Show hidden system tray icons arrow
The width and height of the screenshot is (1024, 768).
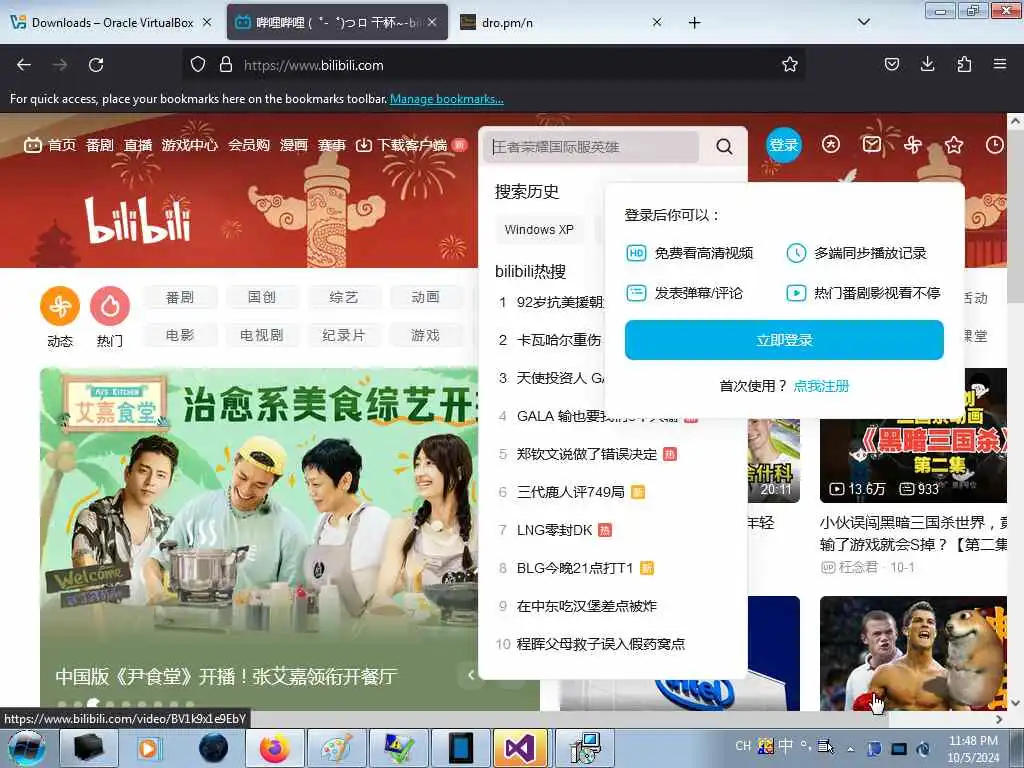click(850, 748)
